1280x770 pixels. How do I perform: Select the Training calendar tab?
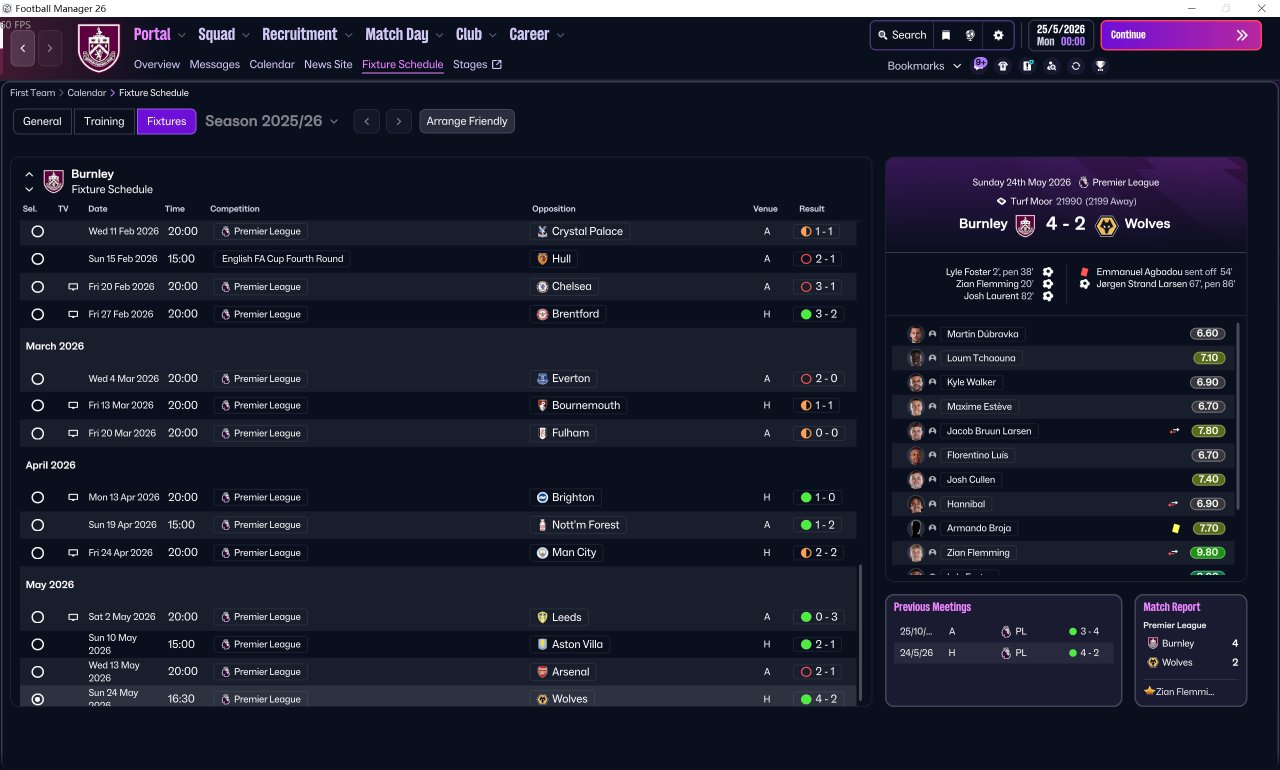pyautogui.click(x=104, y=121)
